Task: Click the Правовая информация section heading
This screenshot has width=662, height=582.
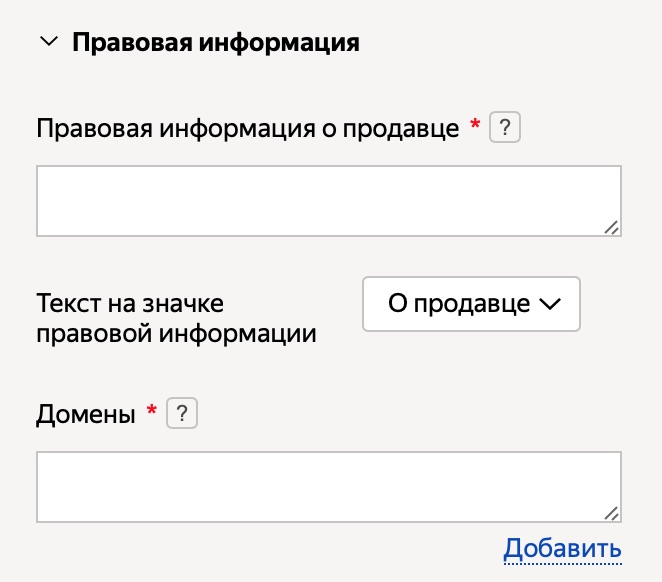Action: 216,43
